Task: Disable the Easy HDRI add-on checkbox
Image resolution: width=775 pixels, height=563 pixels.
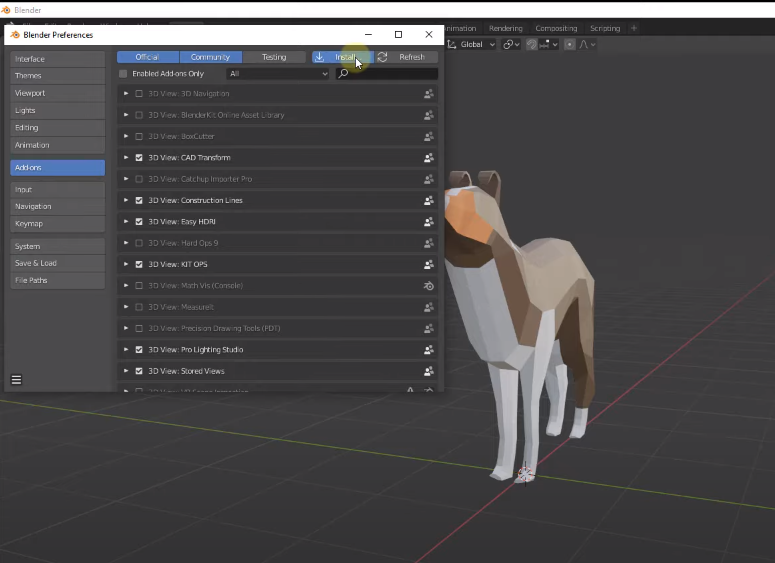Action: click(x=139, y=221)
